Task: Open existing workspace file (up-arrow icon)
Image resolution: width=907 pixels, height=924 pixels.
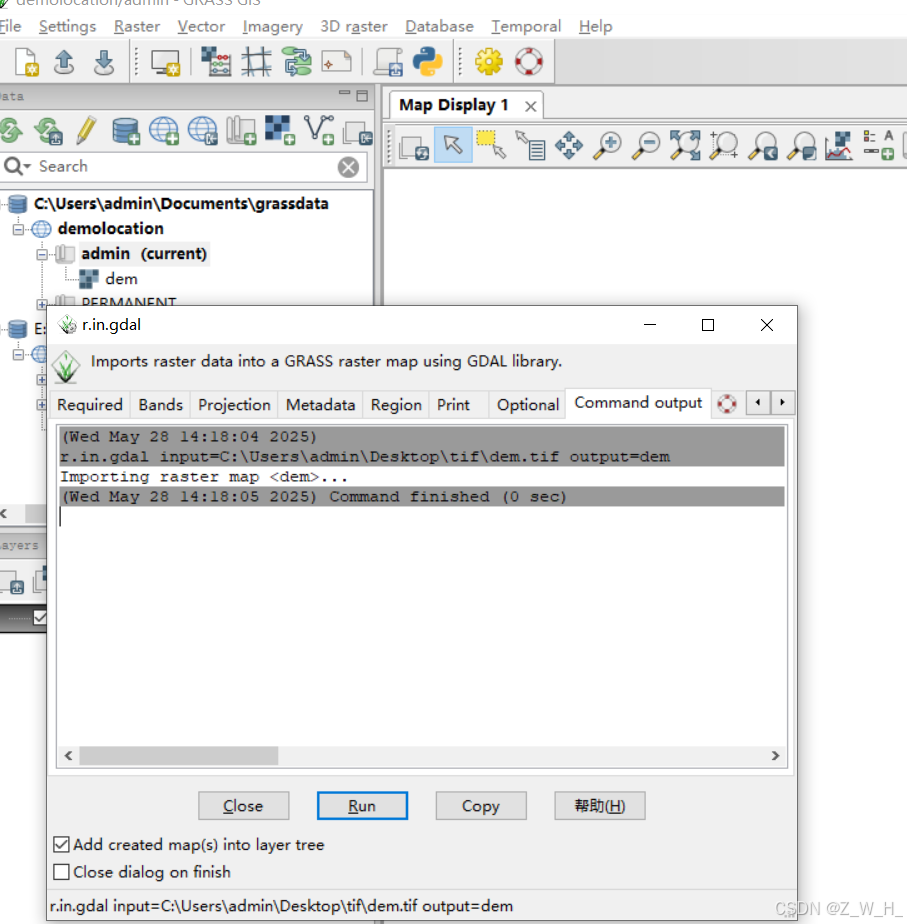Action: click(x=64, y=62)
